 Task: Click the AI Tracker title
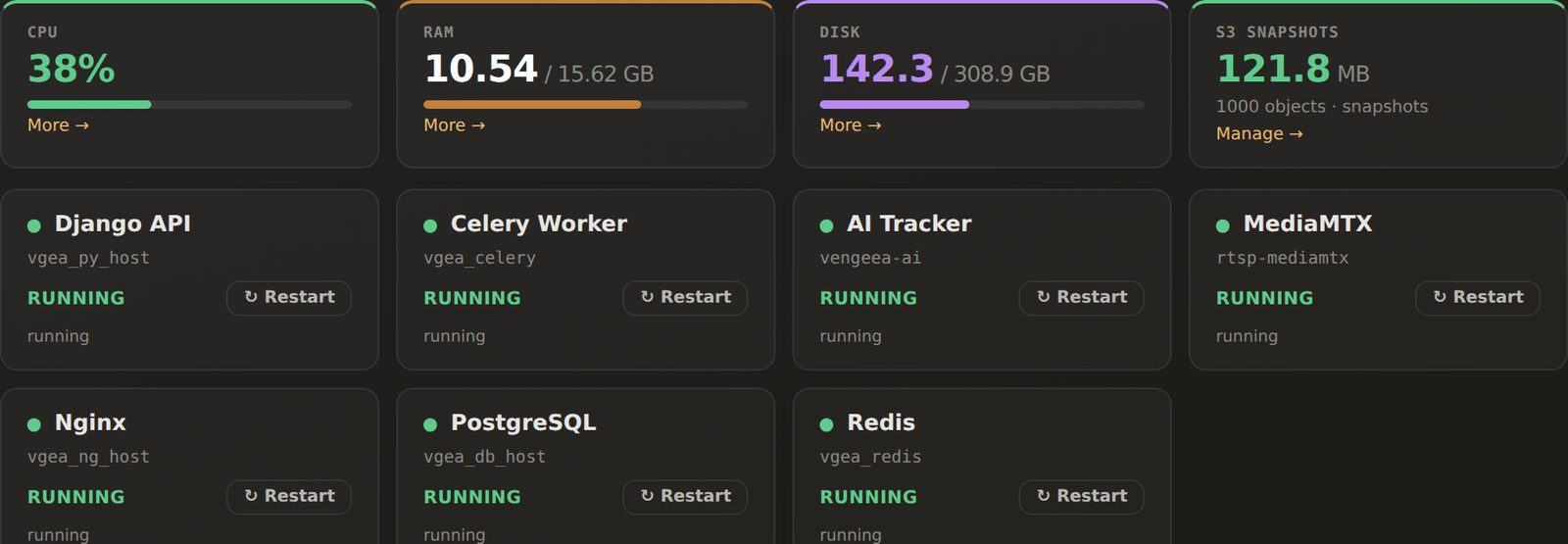(909, 223)
